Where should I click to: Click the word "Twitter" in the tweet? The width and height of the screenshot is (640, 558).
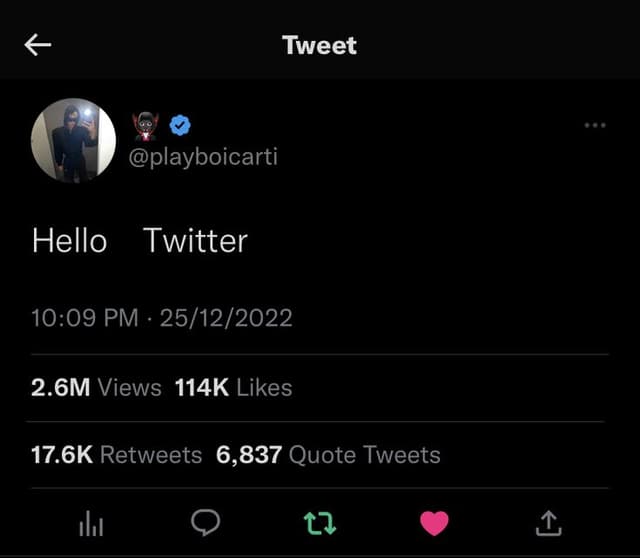(195, 241)
